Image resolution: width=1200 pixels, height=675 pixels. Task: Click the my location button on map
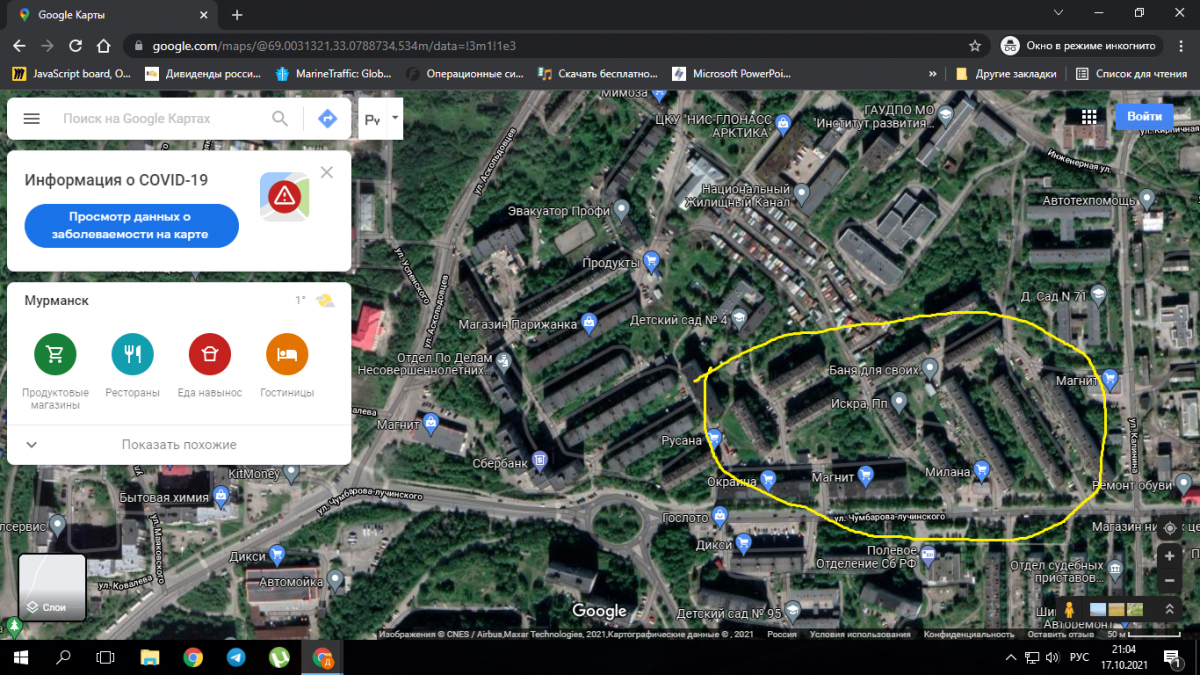1170,527
